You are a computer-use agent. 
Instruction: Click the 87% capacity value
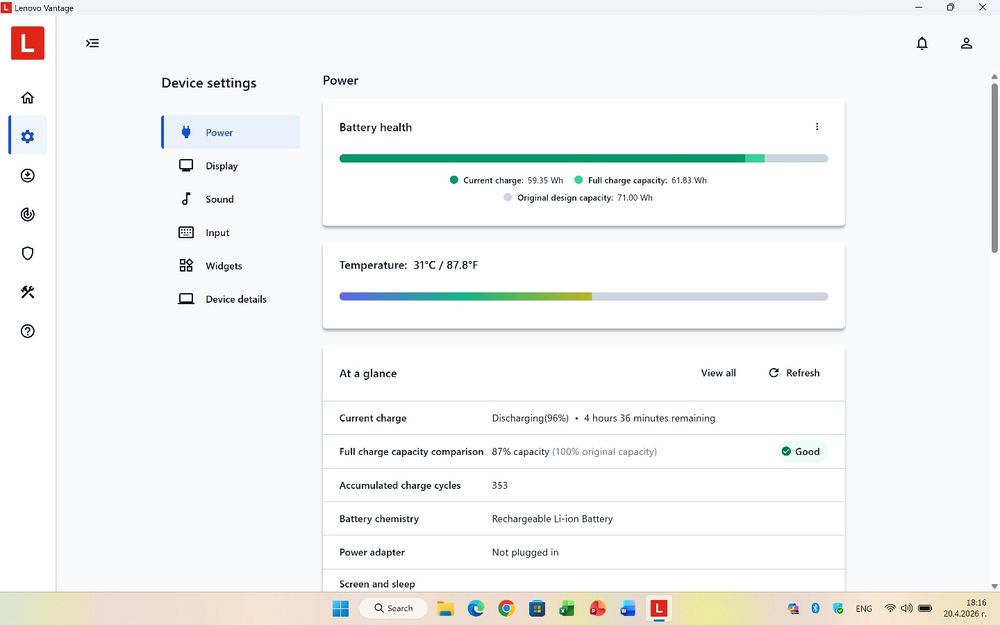(520, 452)
